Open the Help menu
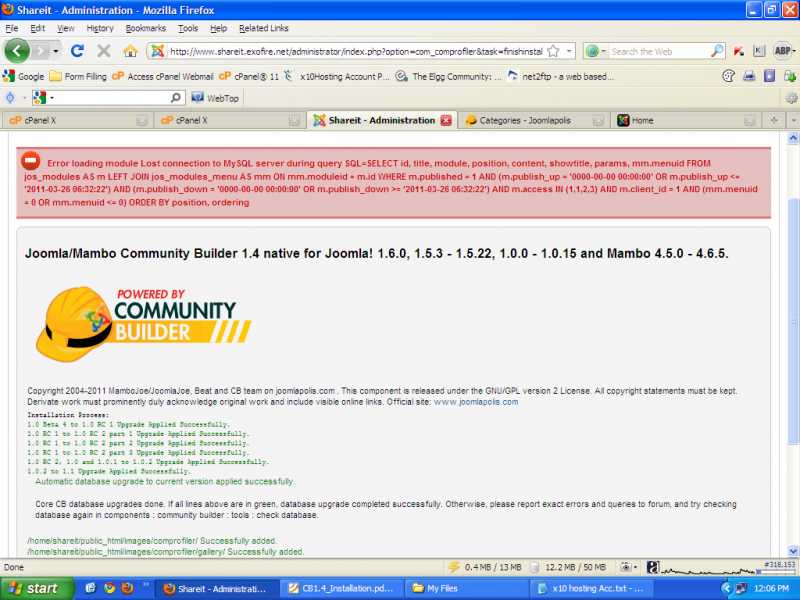This screenshot has width=800, height=600. (x=218, y=28)
